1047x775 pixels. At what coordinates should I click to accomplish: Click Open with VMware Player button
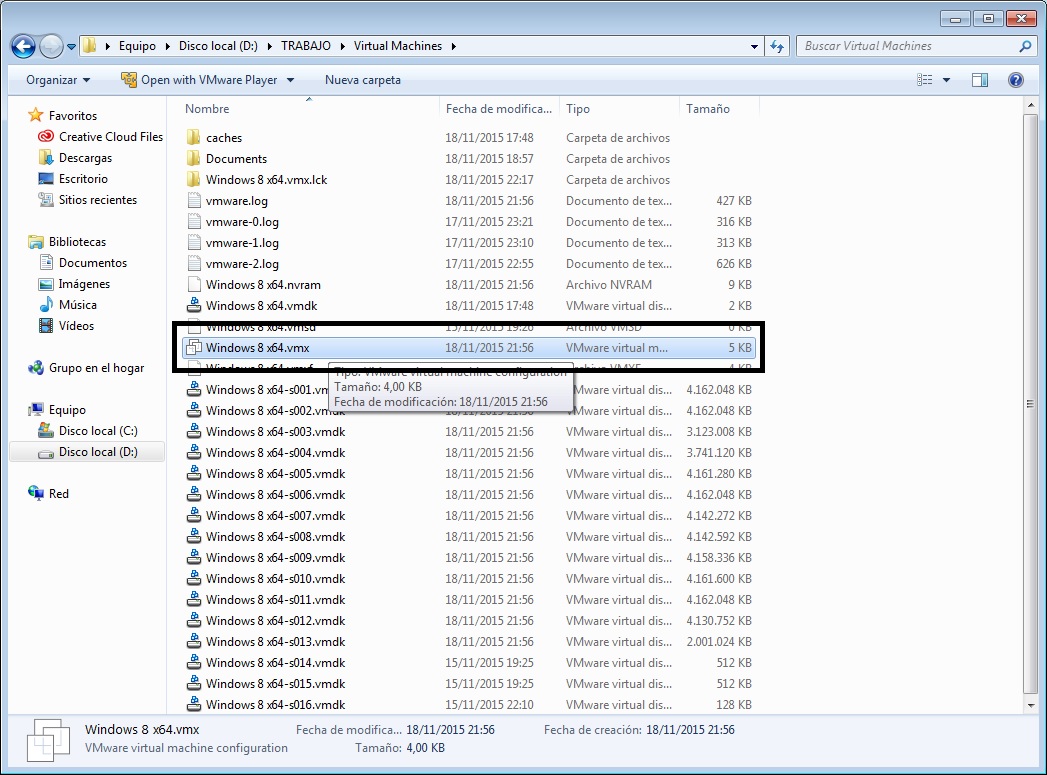click(198, 80)
